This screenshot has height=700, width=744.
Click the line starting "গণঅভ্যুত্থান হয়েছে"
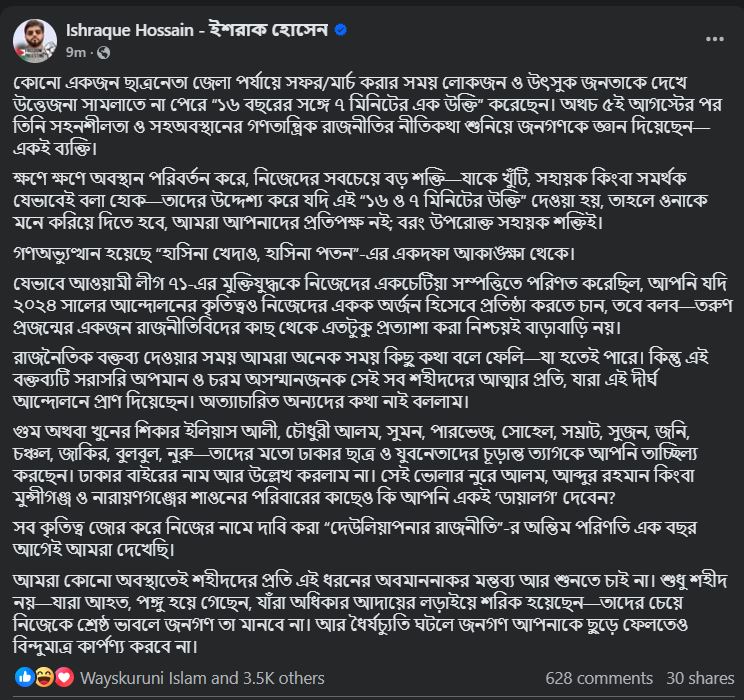pyautogui.click(x=294, y=253)
